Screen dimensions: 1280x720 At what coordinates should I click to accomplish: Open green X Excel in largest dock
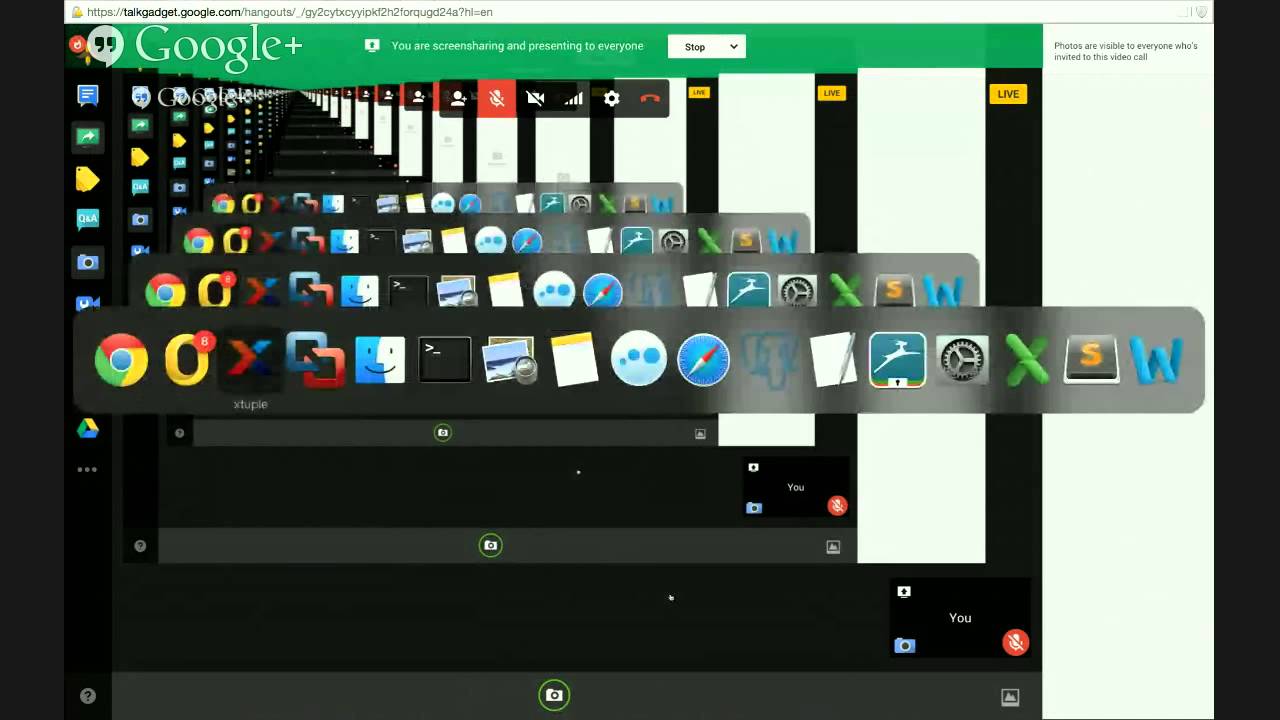1027,360
